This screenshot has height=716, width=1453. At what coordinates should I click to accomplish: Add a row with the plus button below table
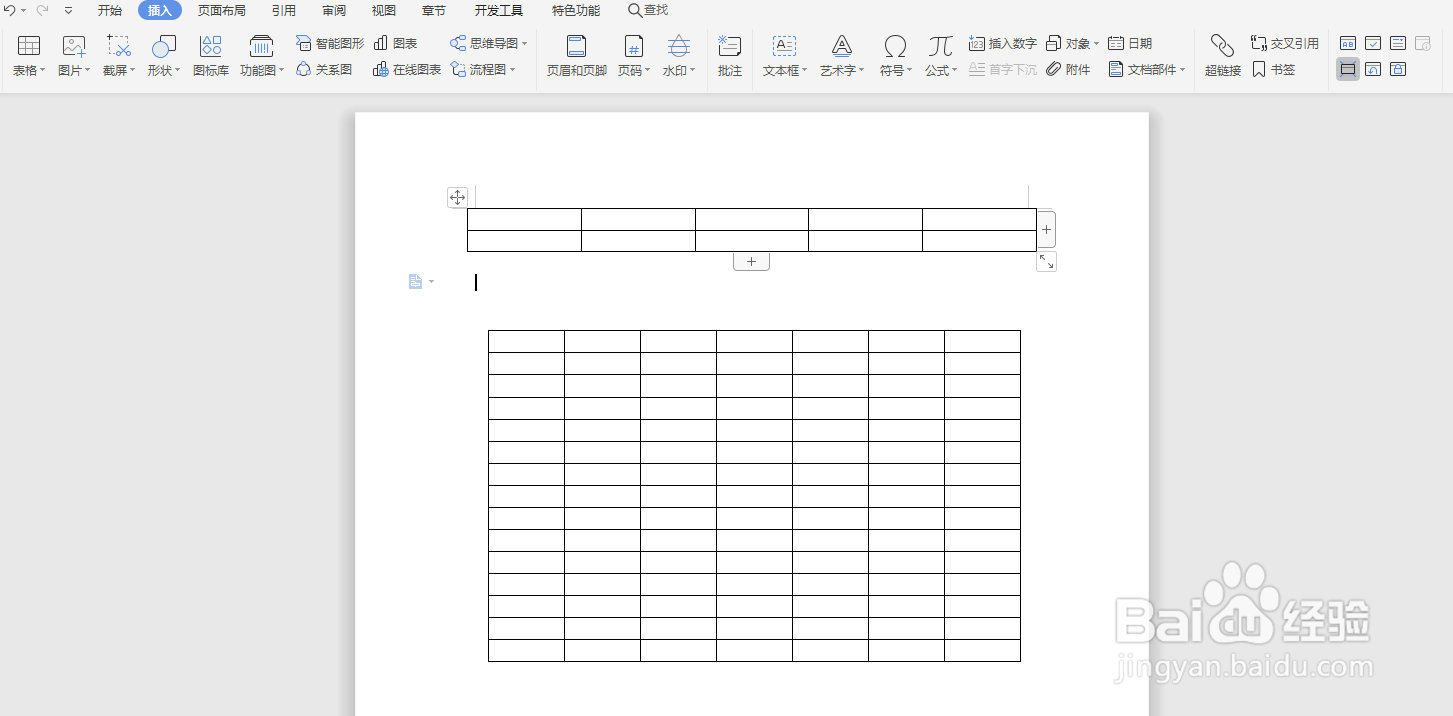coord(751,261)
